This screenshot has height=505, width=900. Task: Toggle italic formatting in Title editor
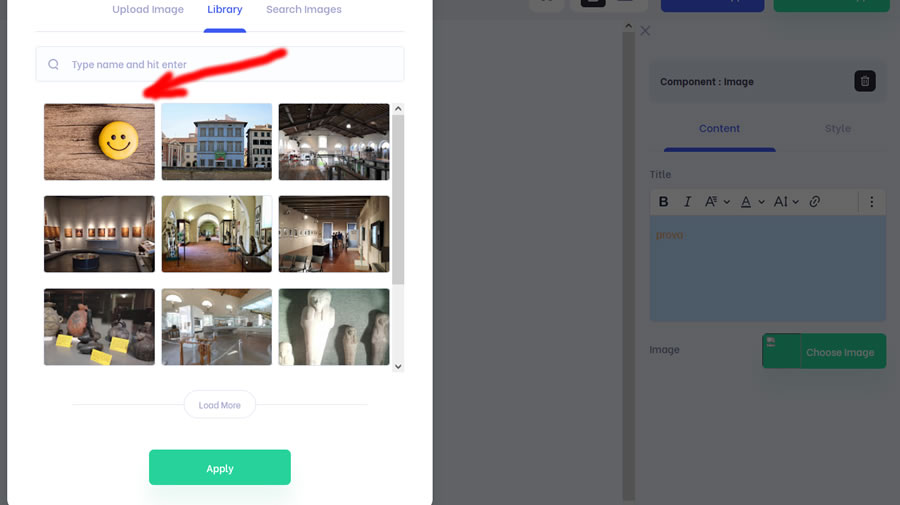pyautogui.click(x=687, y=202)
